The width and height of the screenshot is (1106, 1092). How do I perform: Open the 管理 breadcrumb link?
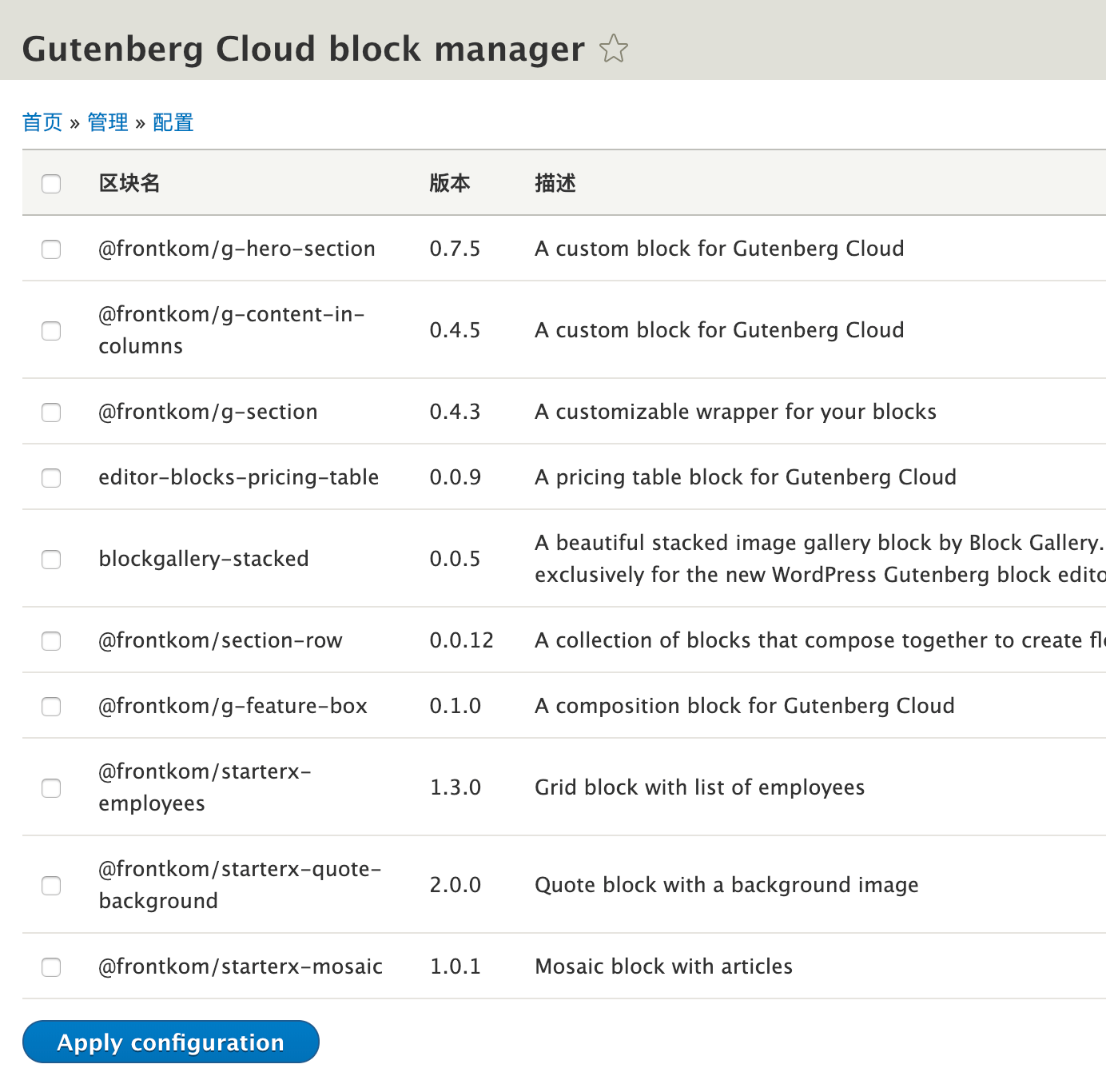[108, 122]
